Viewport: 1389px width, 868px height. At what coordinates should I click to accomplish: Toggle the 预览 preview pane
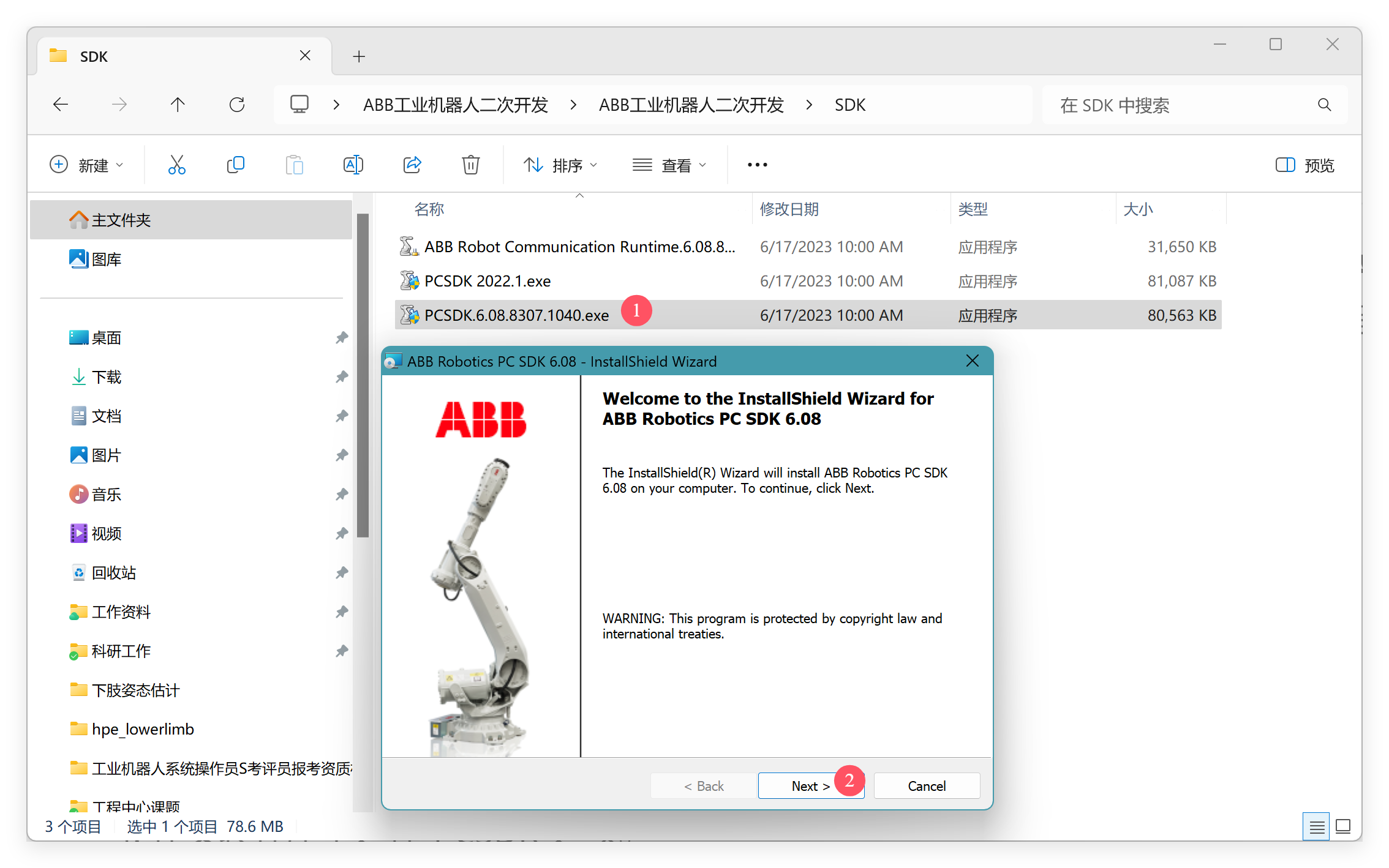coord(1305,165)
